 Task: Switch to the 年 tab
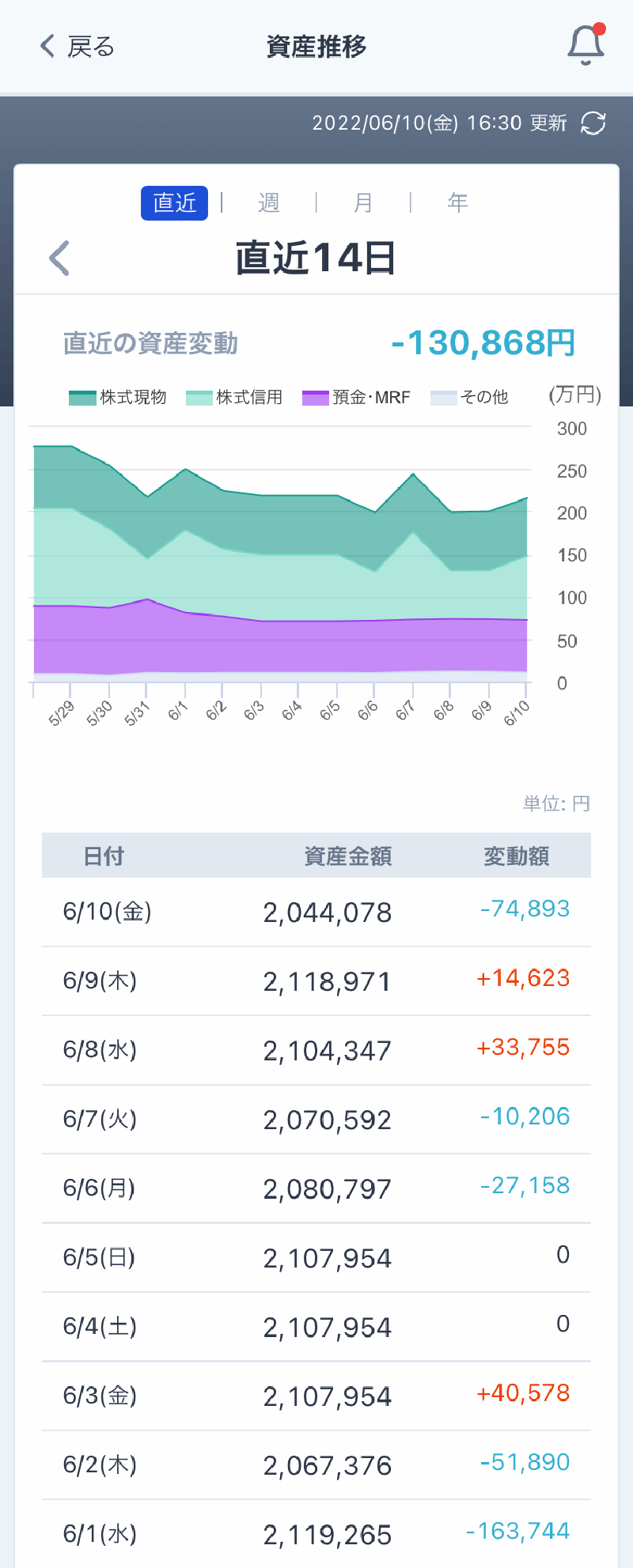pos(457,203)
